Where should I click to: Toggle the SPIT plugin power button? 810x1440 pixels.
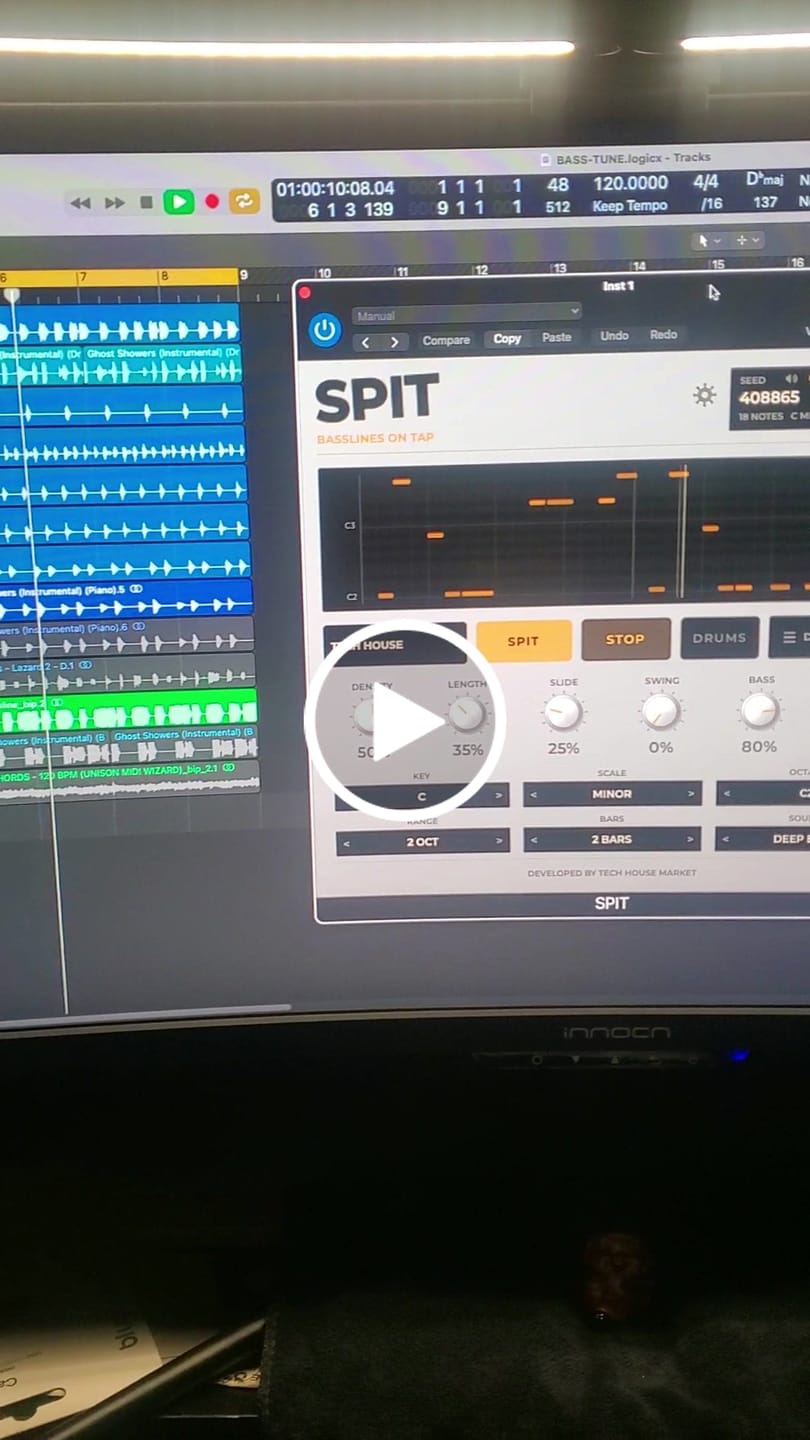[x=325, y=330]
